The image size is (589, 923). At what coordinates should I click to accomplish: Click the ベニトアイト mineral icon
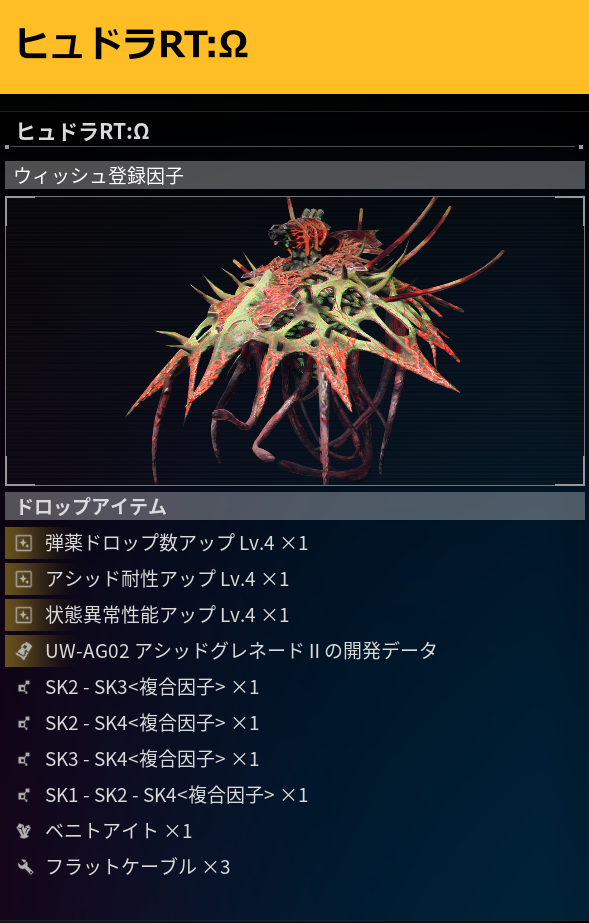(24, 831)
